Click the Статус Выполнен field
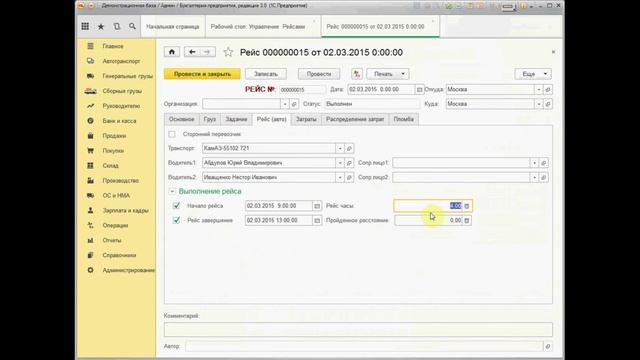The height and width of the screenshot is (360, 640). tap(372, 104)
